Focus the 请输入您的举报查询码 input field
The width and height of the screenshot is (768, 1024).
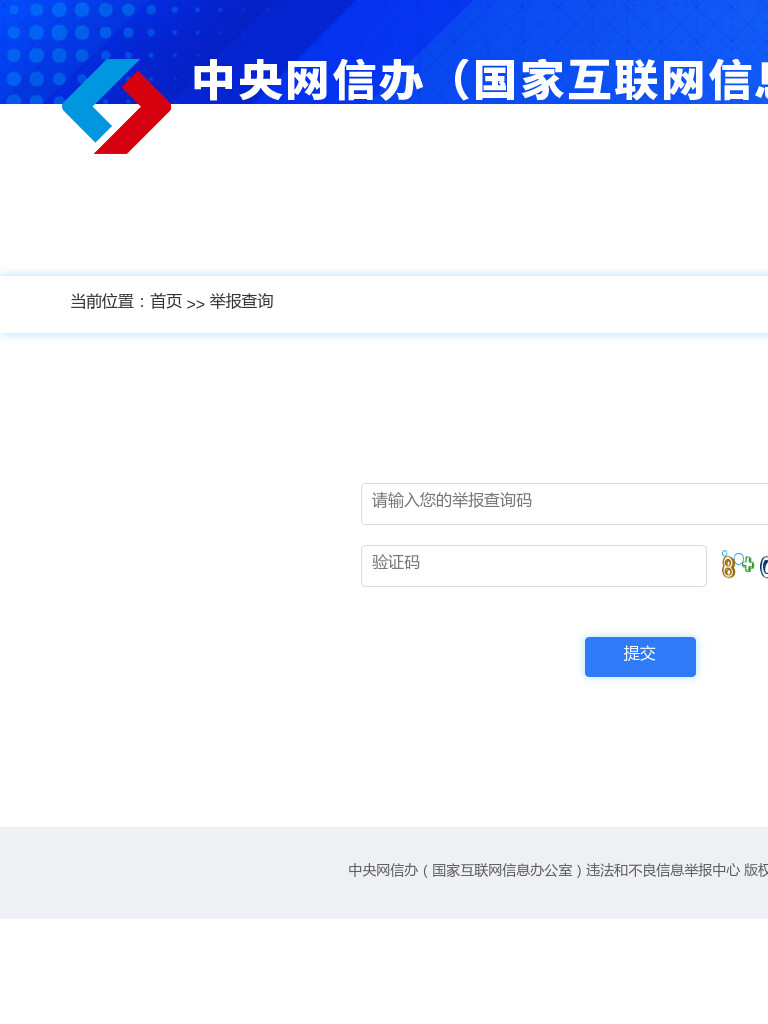pos(564,504)
